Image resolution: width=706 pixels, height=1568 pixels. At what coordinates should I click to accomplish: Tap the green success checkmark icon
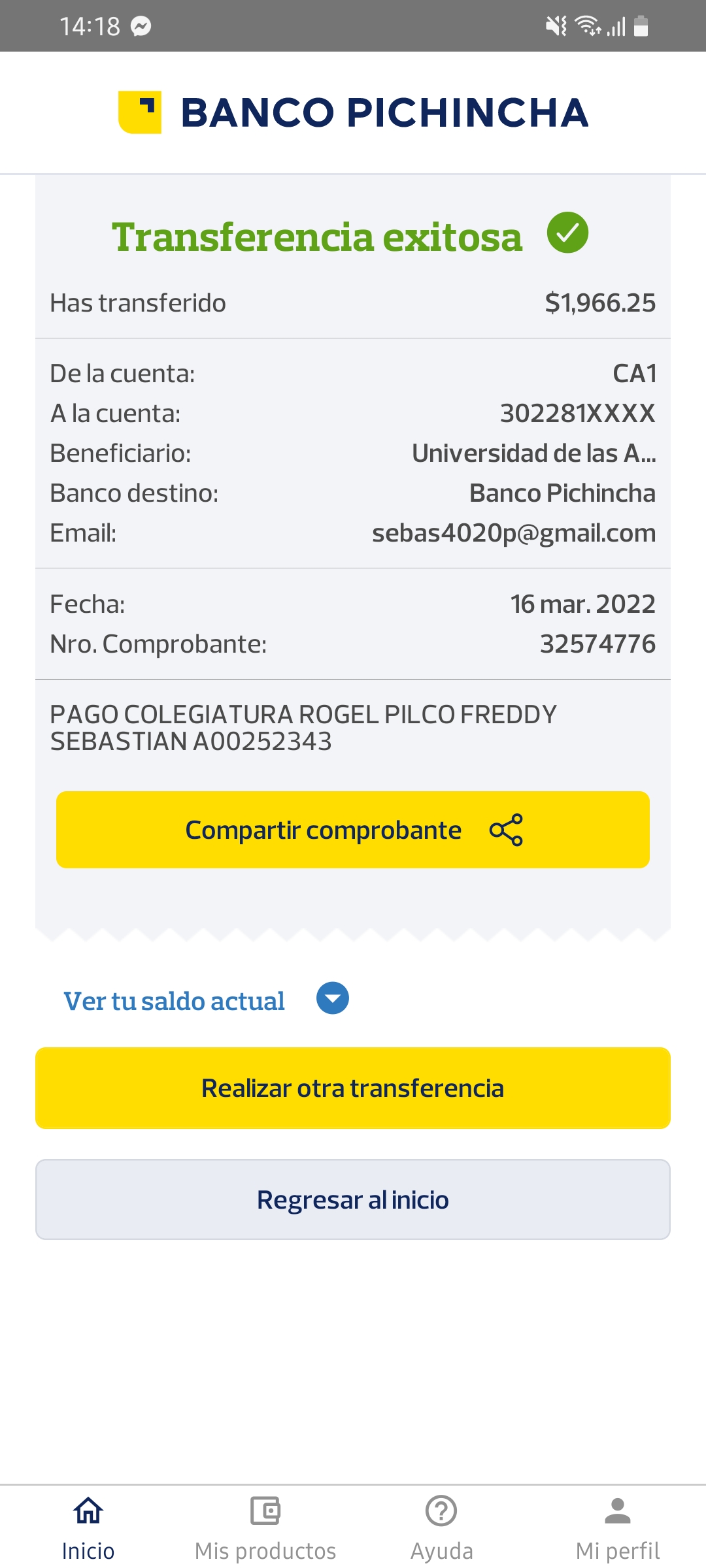point(567,233)
